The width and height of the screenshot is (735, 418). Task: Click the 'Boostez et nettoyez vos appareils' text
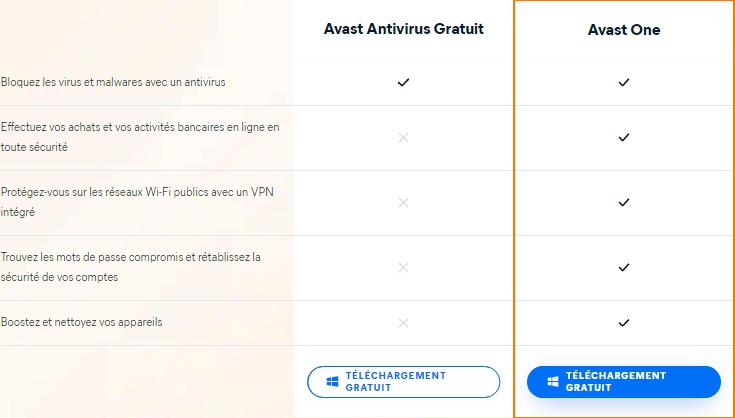[82, 322]
